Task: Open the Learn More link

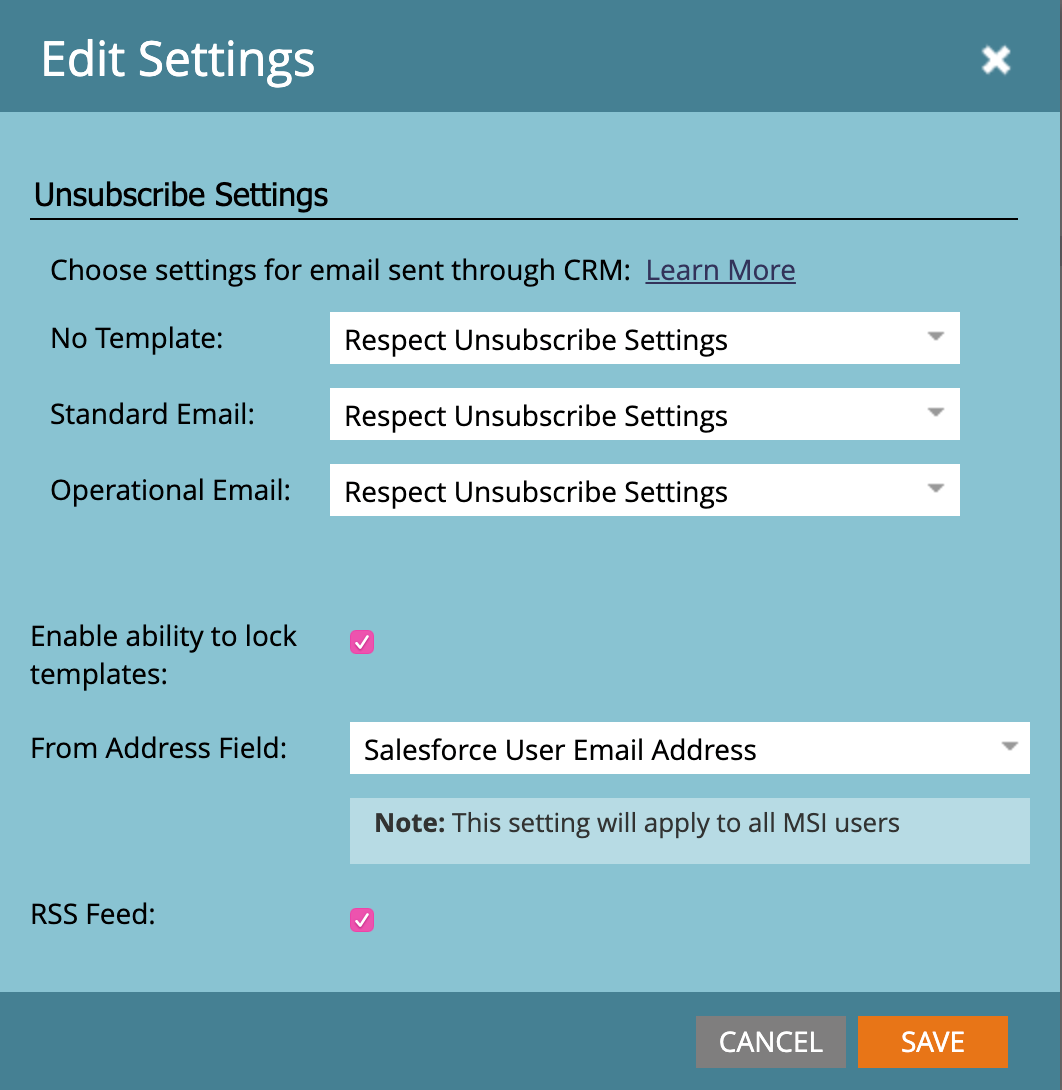Action: click(720, 270)
